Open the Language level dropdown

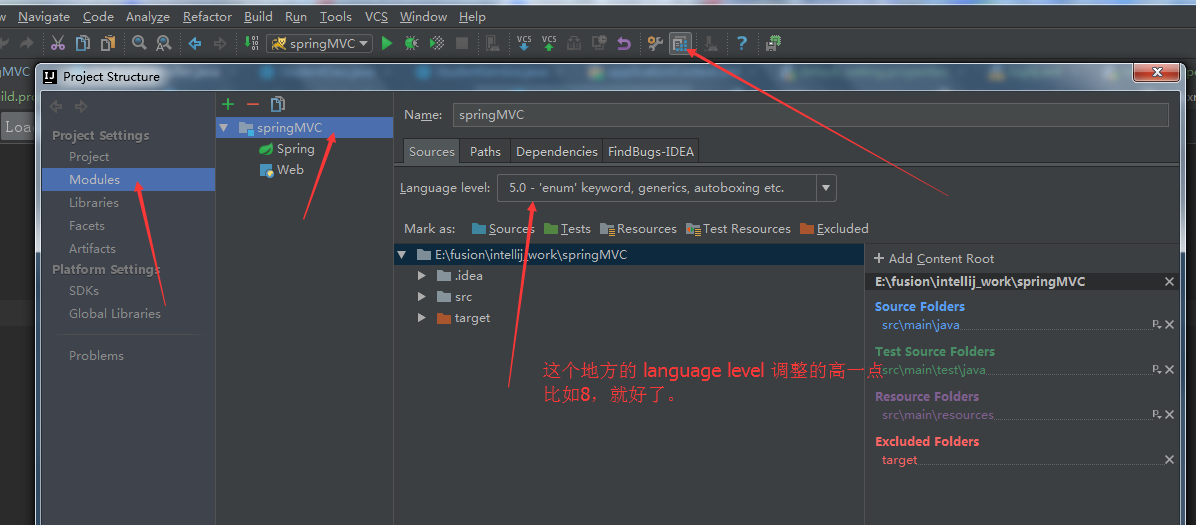coord(826,188)
